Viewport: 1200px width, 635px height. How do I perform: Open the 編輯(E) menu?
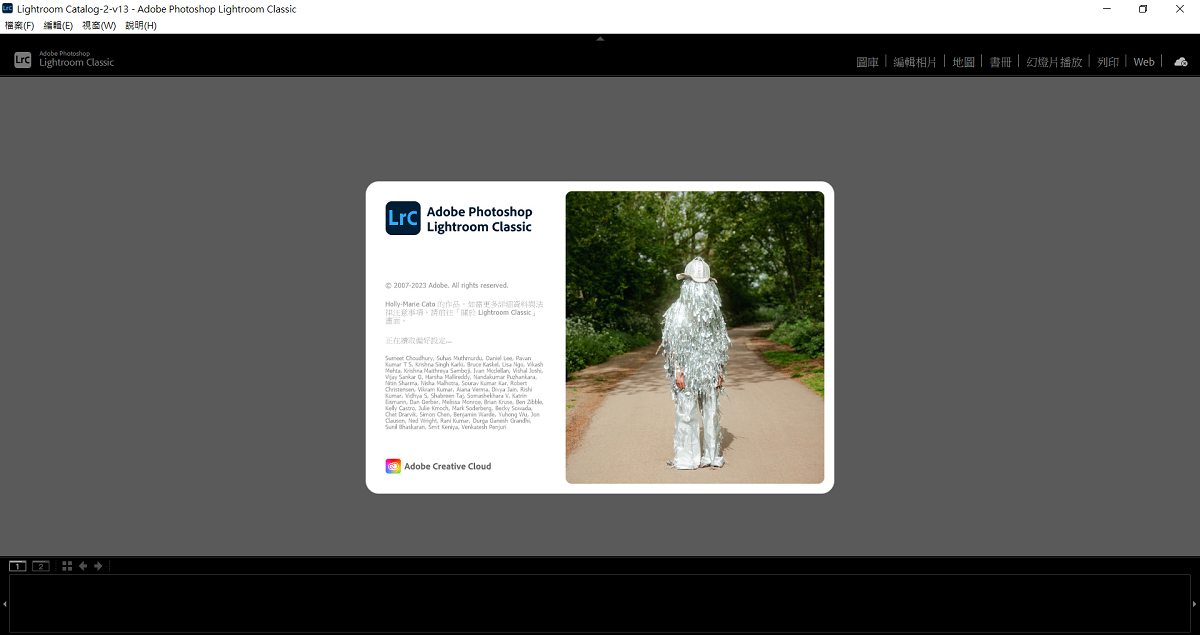(x=58, y=25)
